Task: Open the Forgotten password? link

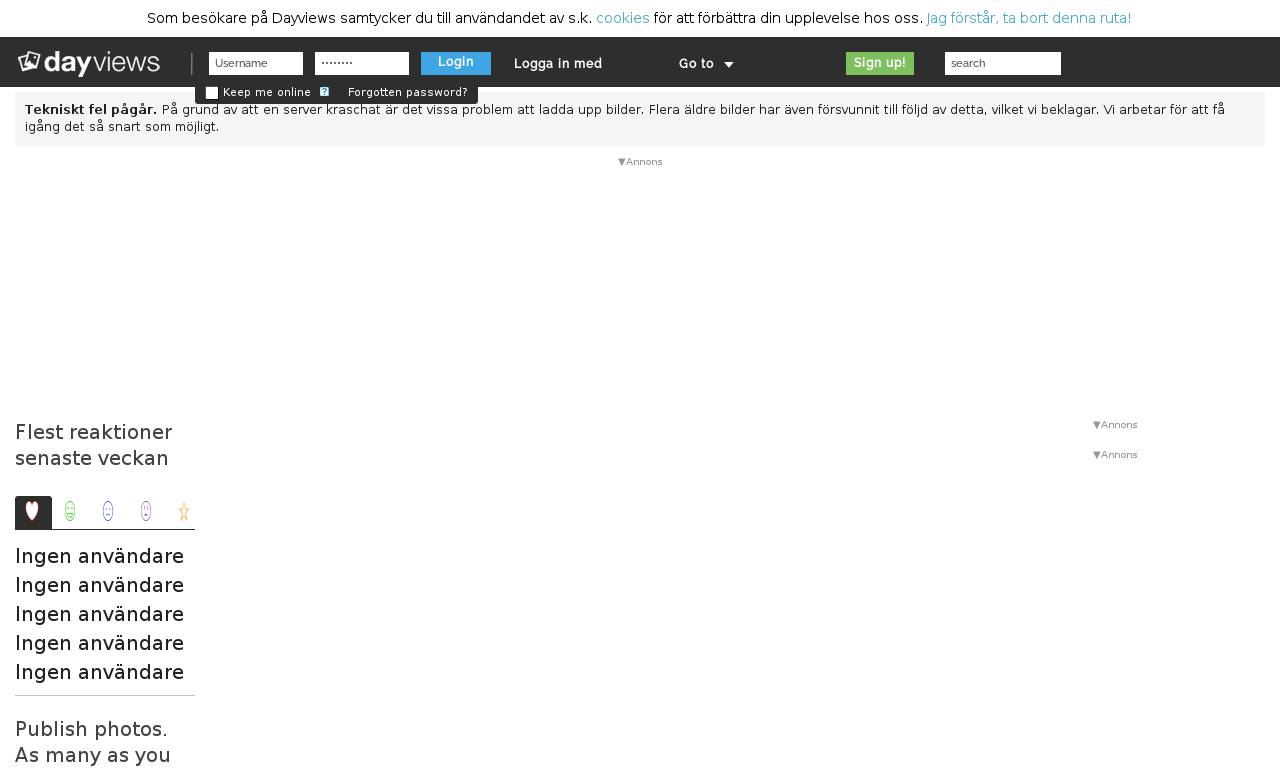Action: pos(407,93)
